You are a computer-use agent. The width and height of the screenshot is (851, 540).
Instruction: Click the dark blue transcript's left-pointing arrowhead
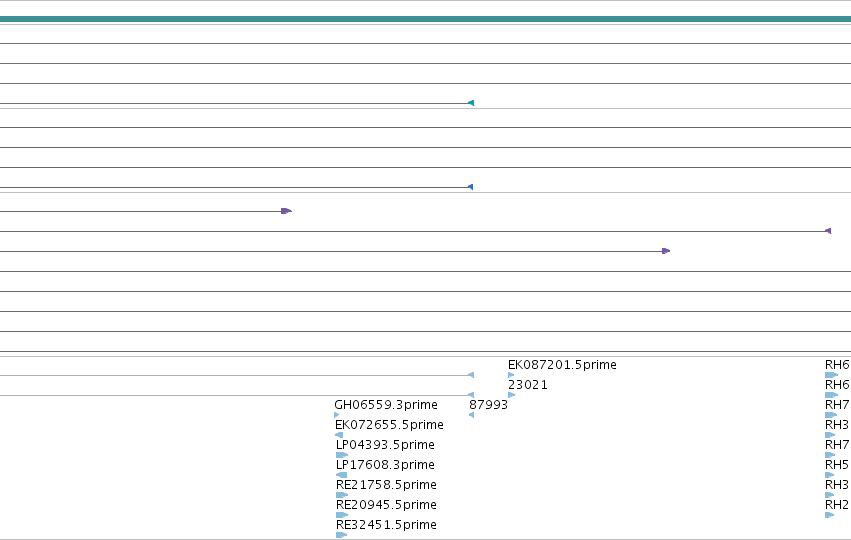(471, 187)
